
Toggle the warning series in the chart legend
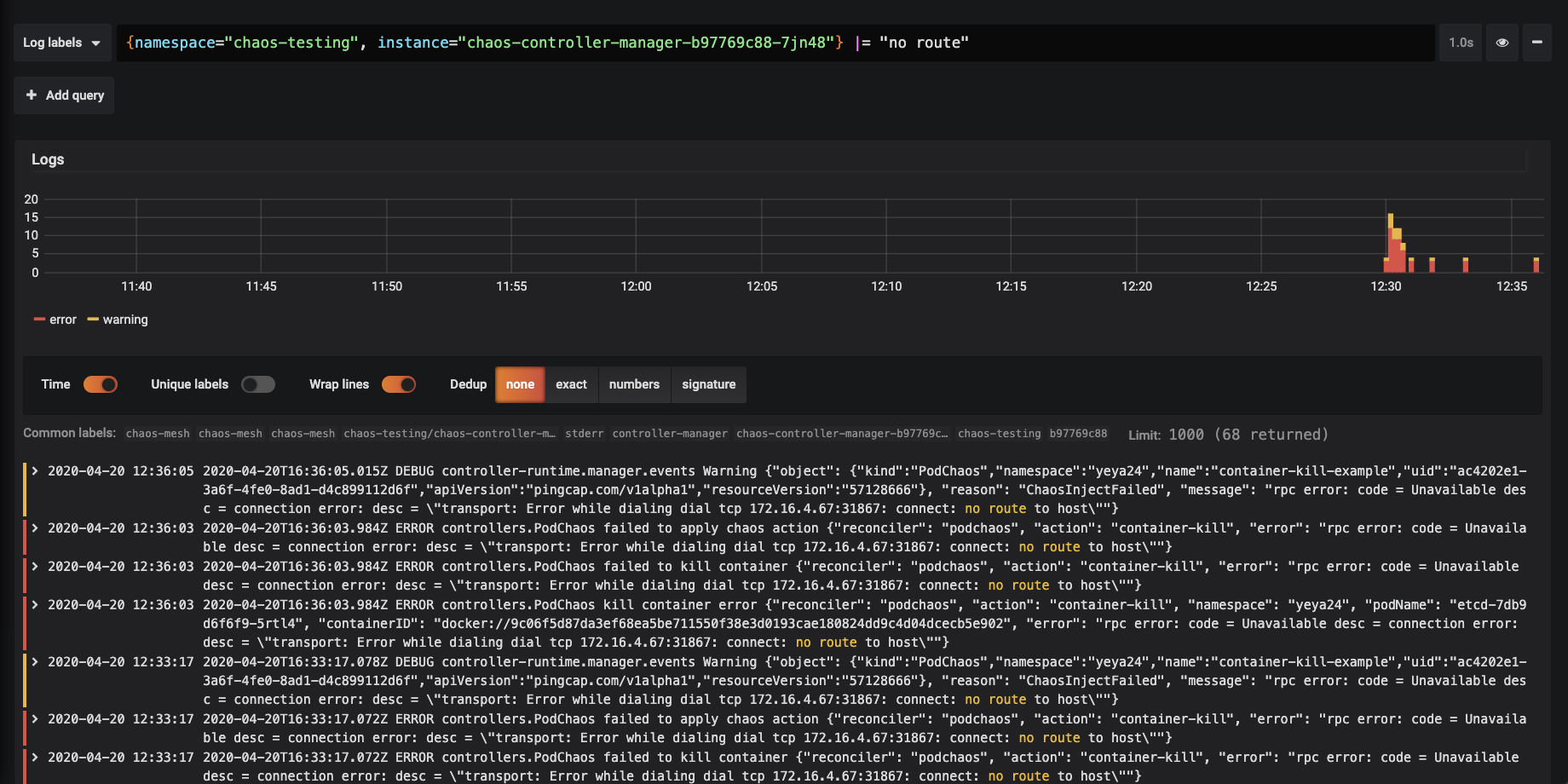(125, 319)
